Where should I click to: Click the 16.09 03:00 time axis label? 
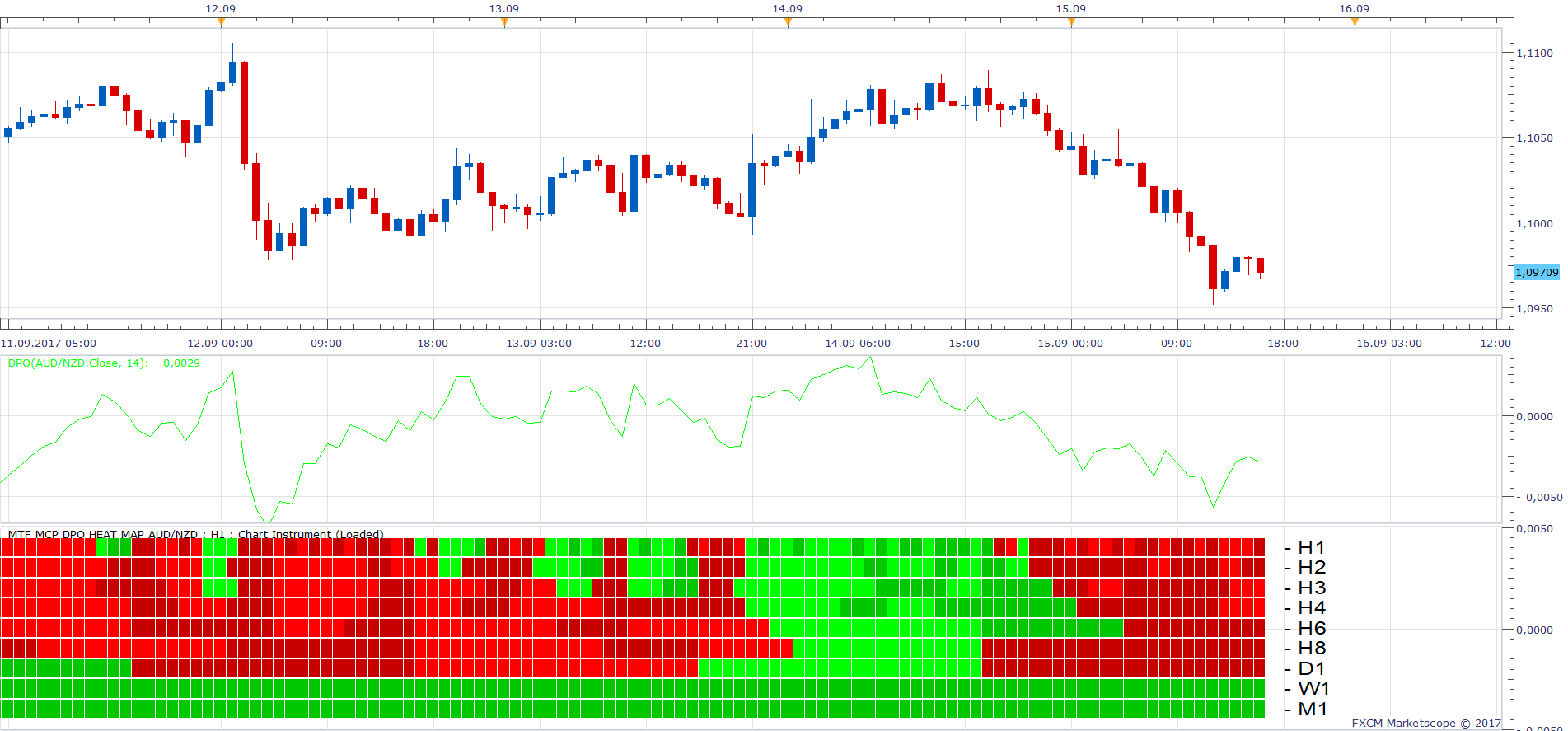[1389, 343]
